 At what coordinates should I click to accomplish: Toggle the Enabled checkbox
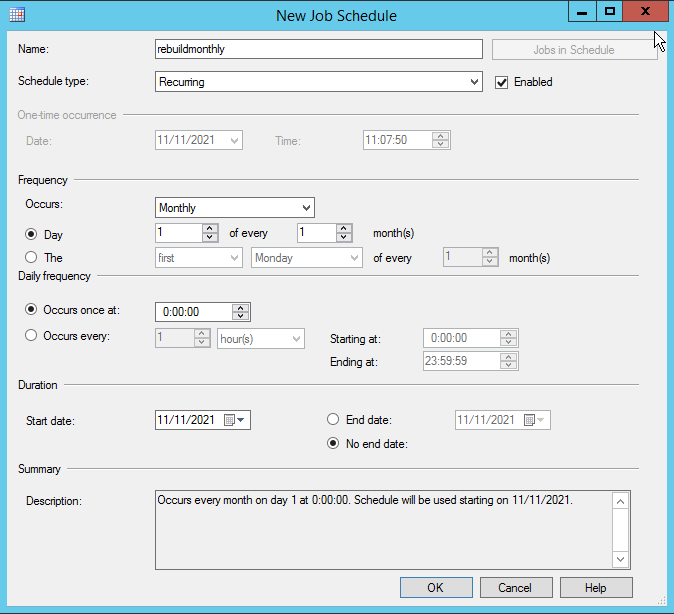pyautogui.click(x=501, y=82)
